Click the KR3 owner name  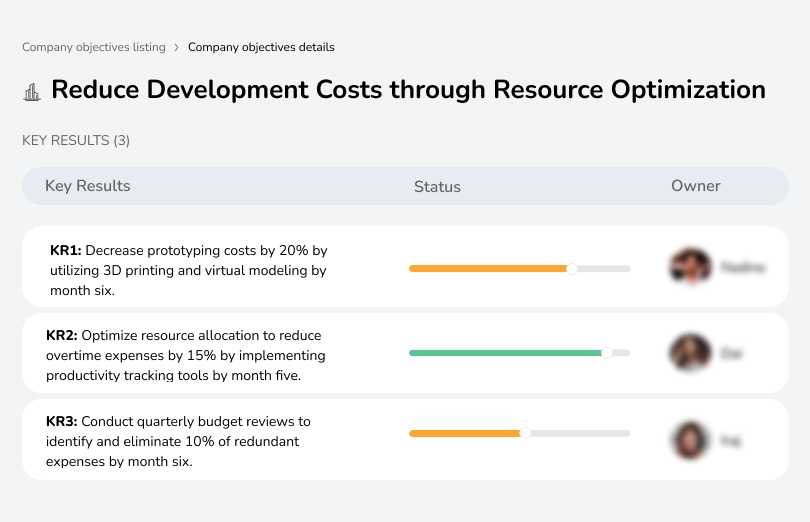730,441
